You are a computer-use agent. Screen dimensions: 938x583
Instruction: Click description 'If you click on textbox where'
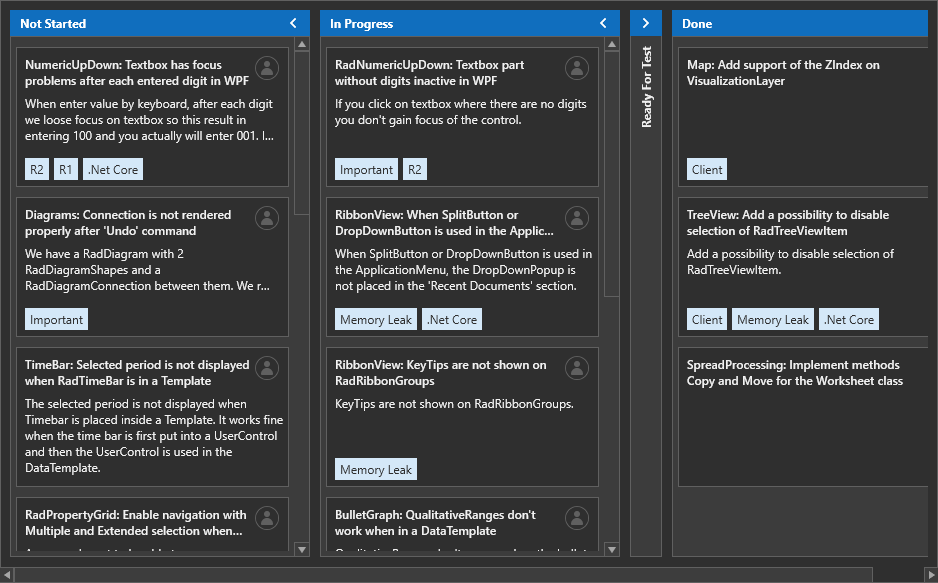pos(461,112)
